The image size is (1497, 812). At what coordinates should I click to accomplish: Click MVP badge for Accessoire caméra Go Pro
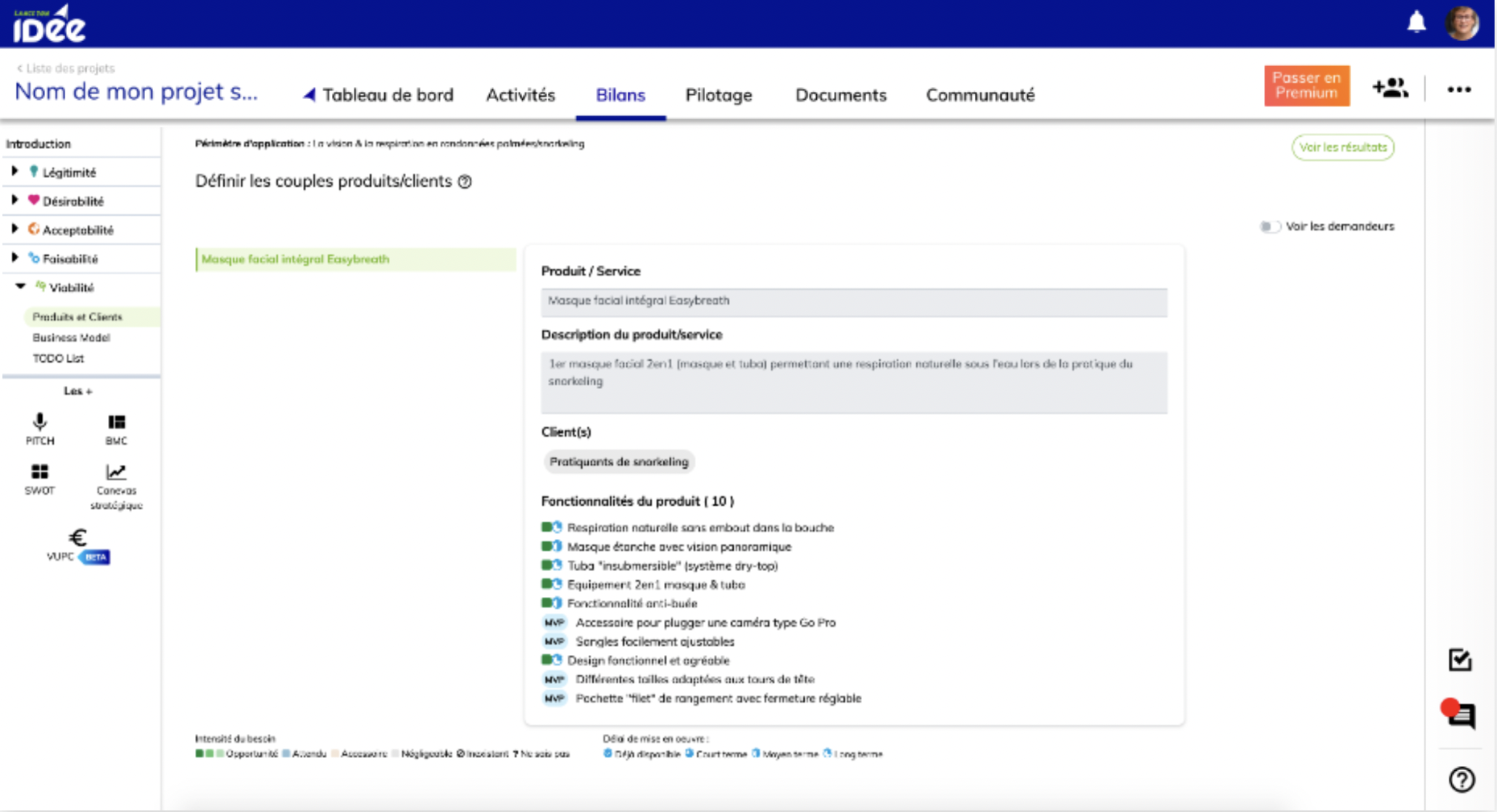(554, 622)
